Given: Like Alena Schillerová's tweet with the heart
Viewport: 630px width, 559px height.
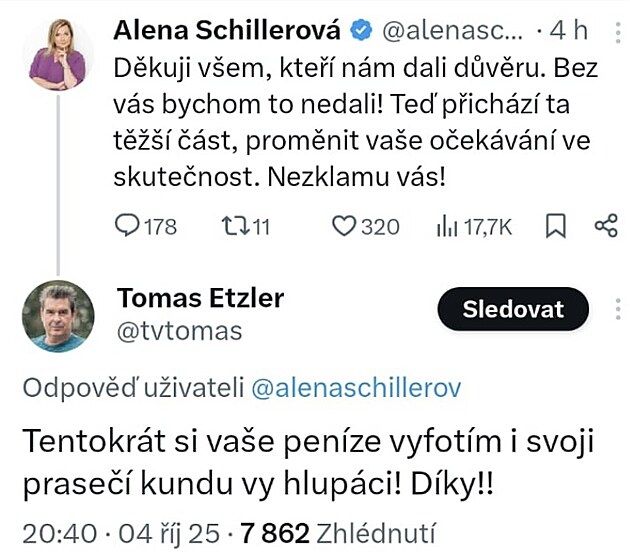Looking at the screenshot, I should coord(344,227).
